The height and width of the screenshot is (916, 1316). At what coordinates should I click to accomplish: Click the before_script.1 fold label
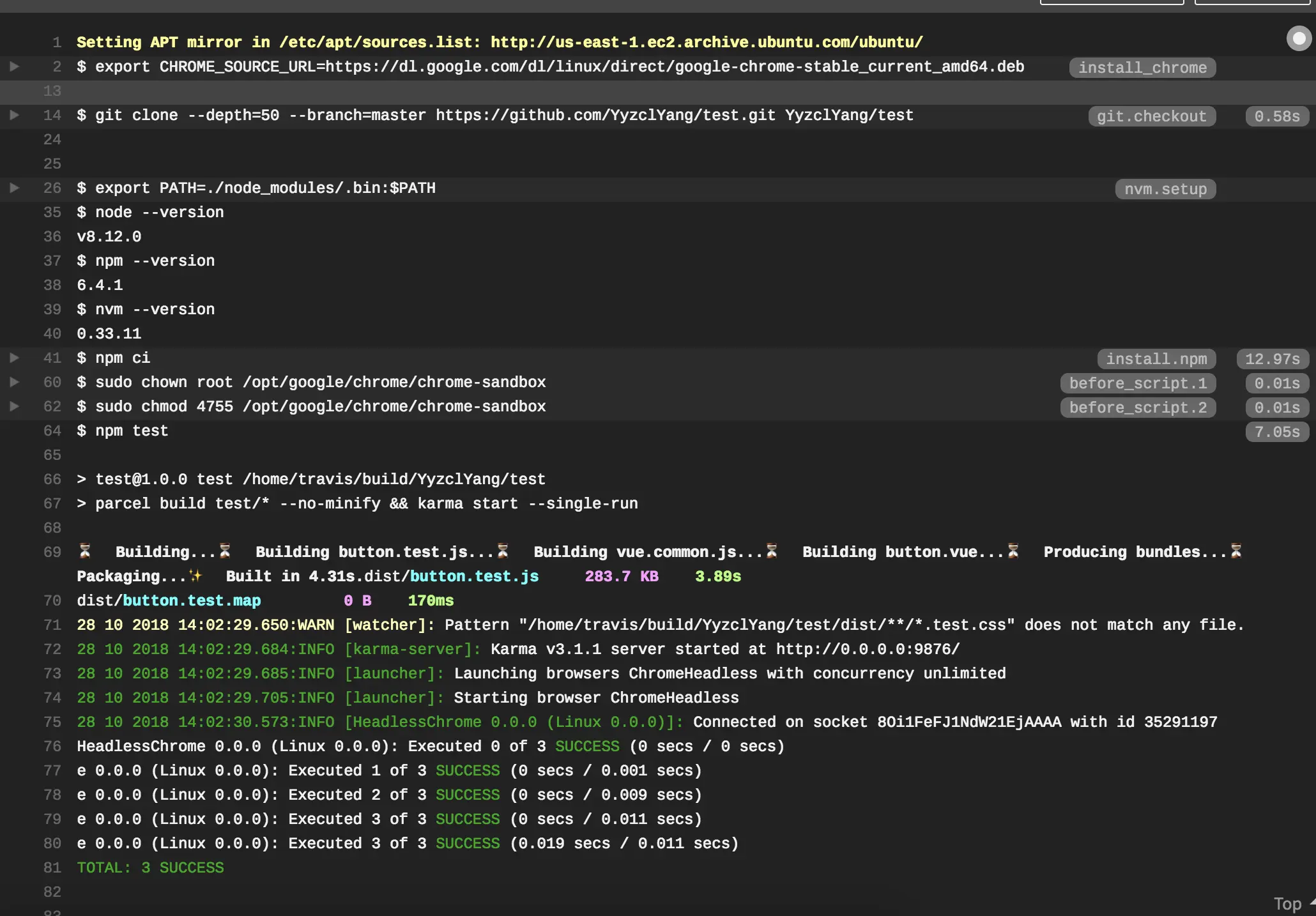coord(1138,383)
